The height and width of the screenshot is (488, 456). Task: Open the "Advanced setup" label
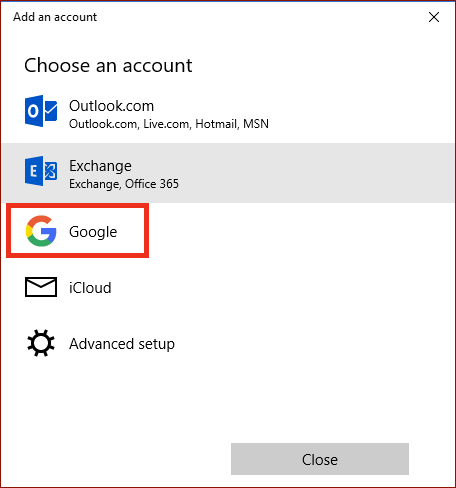(x=122, y=344)
